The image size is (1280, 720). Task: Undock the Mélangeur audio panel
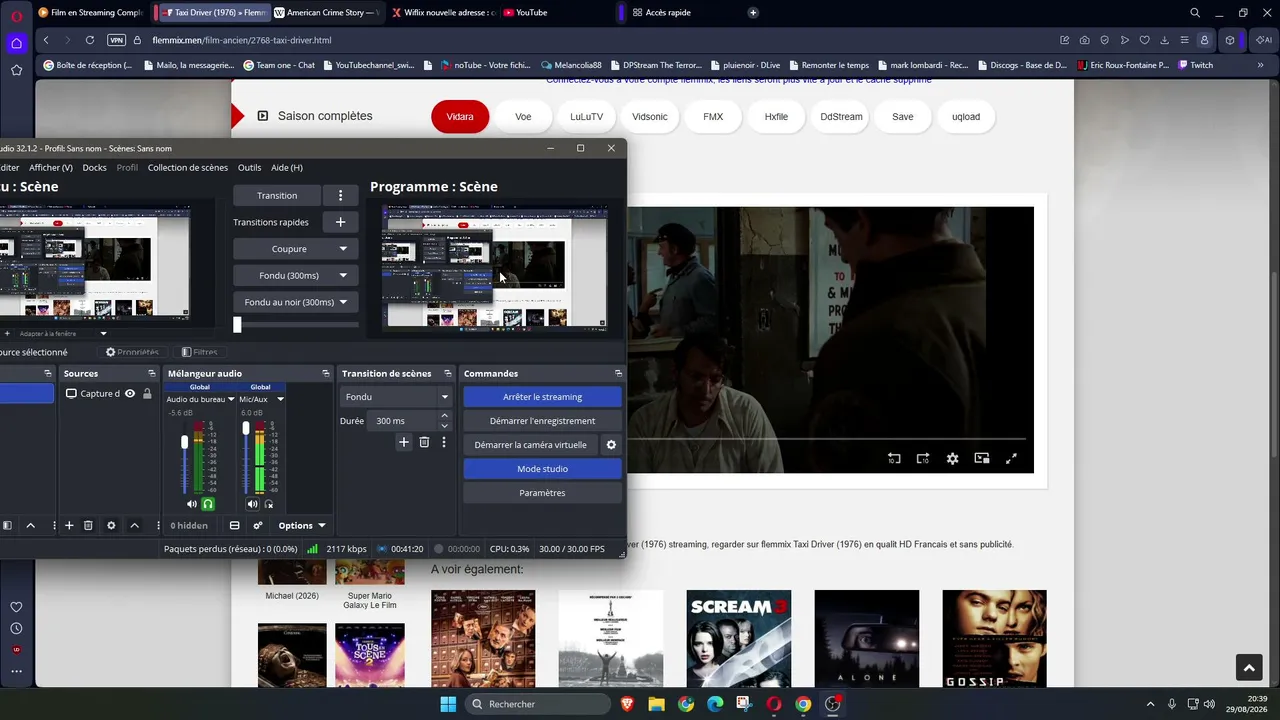tap(325, 373)
